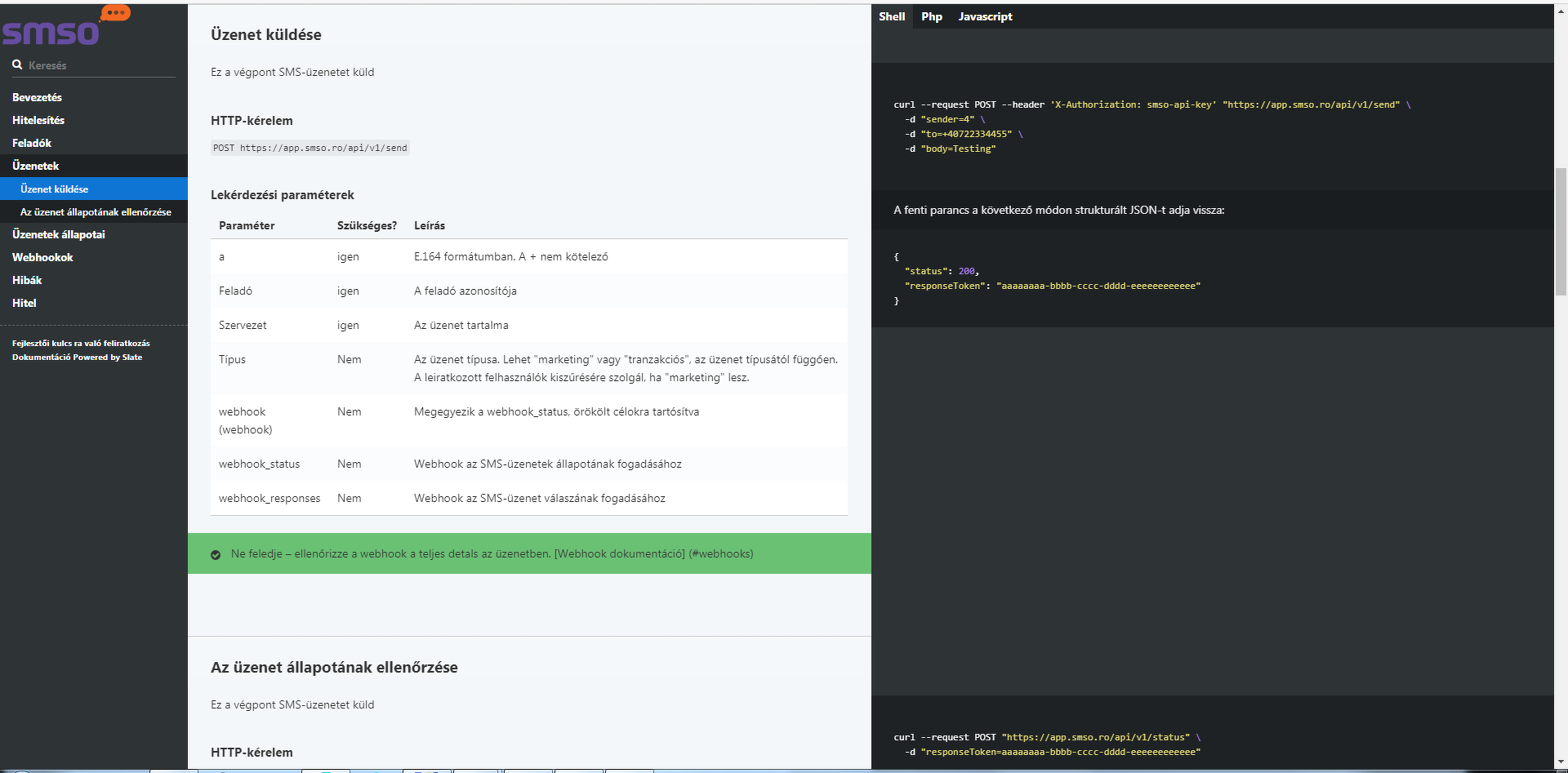Click Az üzenet állapotának ellenőrzése main heading
Screen dimensions: 1568x773
pos(334,667)
